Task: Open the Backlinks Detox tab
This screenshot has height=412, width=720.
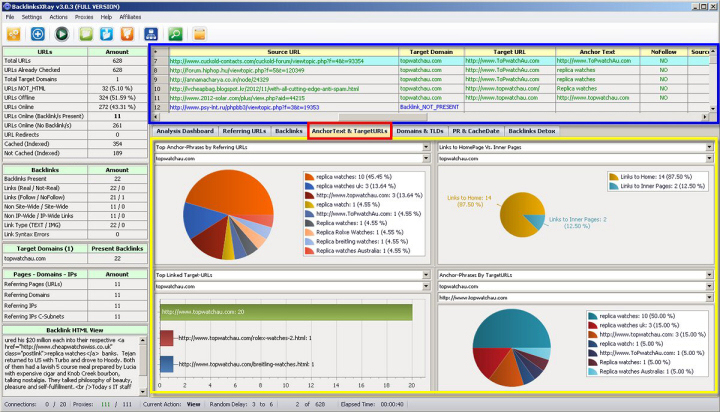Action: point(532,131)
